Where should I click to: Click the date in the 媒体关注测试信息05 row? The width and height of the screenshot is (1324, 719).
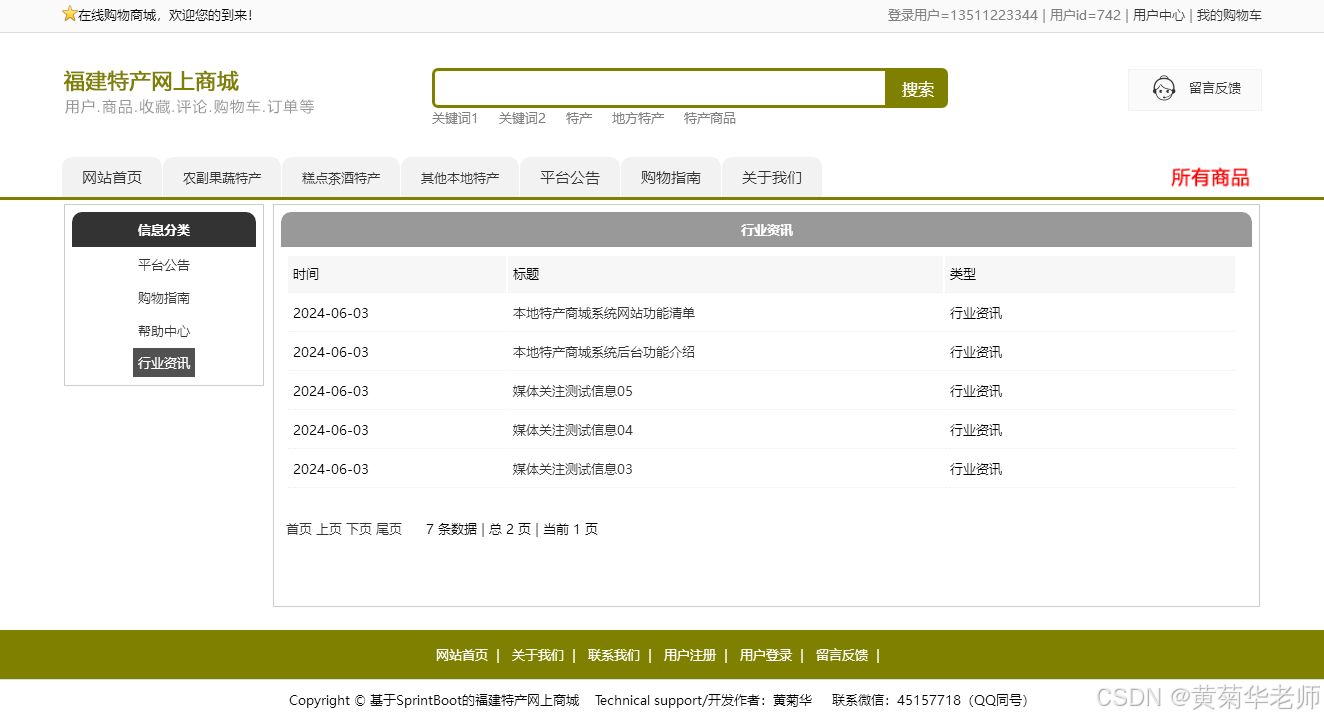coord(331,391)
